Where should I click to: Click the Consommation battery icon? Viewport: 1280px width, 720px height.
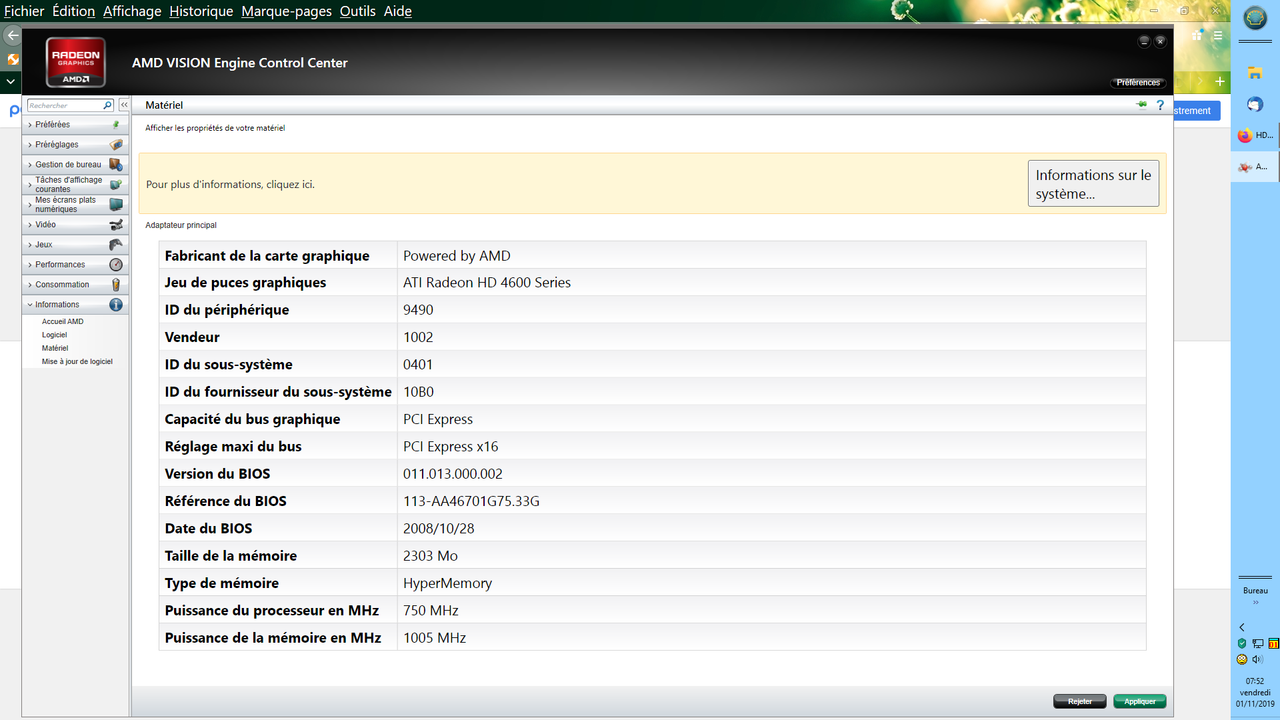[x=116, y=285]
